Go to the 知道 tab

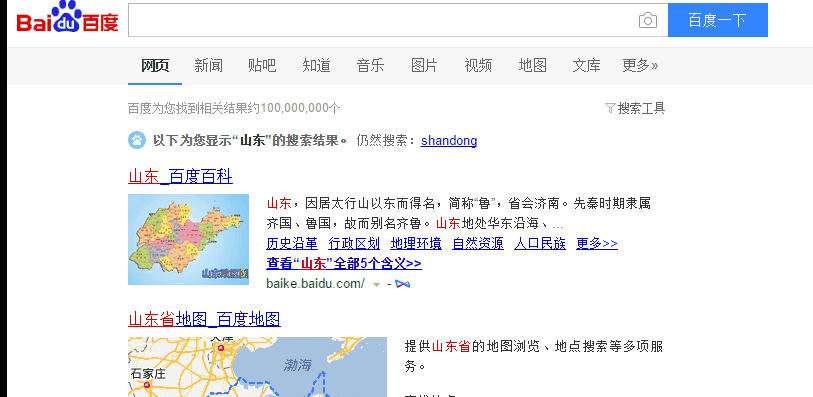(x=316, y=66)
